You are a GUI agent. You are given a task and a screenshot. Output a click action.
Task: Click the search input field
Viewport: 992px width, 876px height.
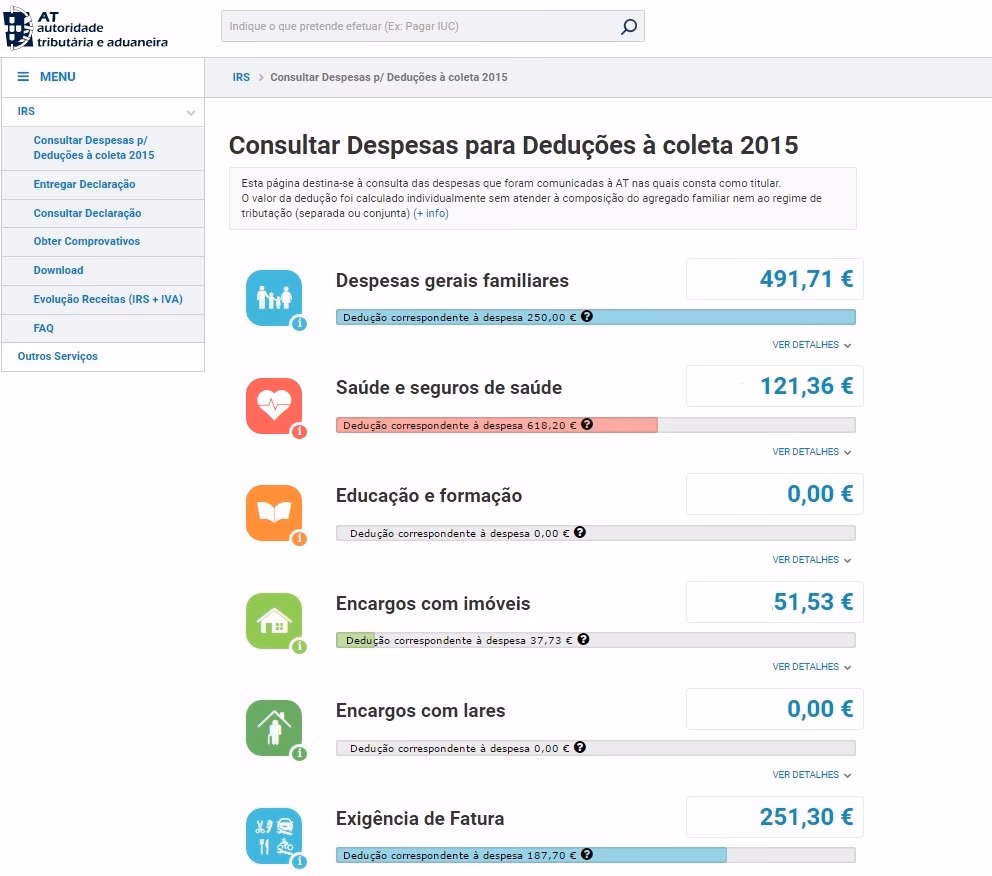[418, 27]
